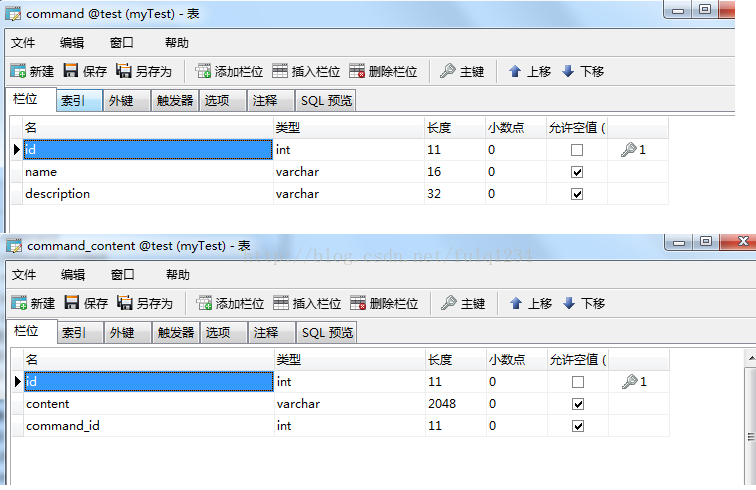This screenshot has width=756, height=490.
Task: Set primary key (主键) in the command_content window
Action: 463,303
